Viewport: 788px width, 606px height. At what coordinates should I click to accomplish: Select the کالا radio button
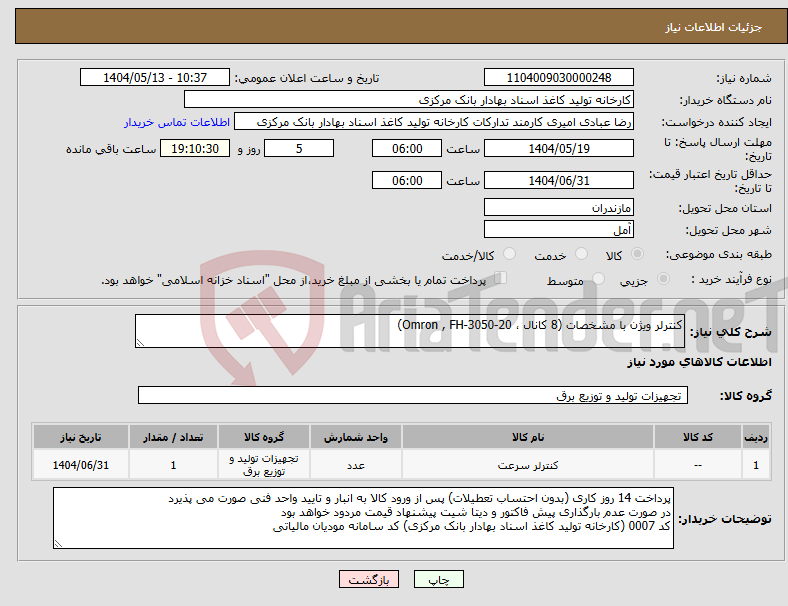click(x=637, y=254)
